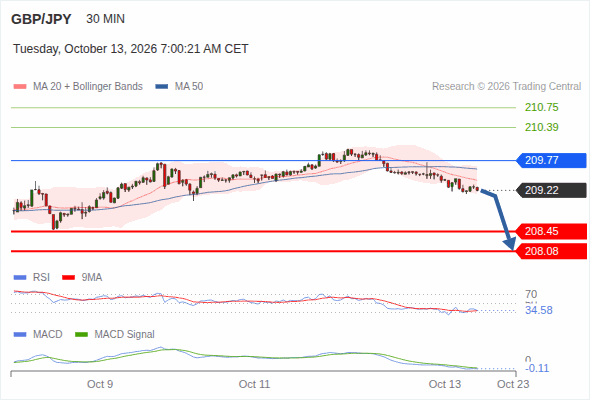Screen dimensions: 590x400
Task: Click the black 209.22 current price tag
Action: [x=551, y=190]
